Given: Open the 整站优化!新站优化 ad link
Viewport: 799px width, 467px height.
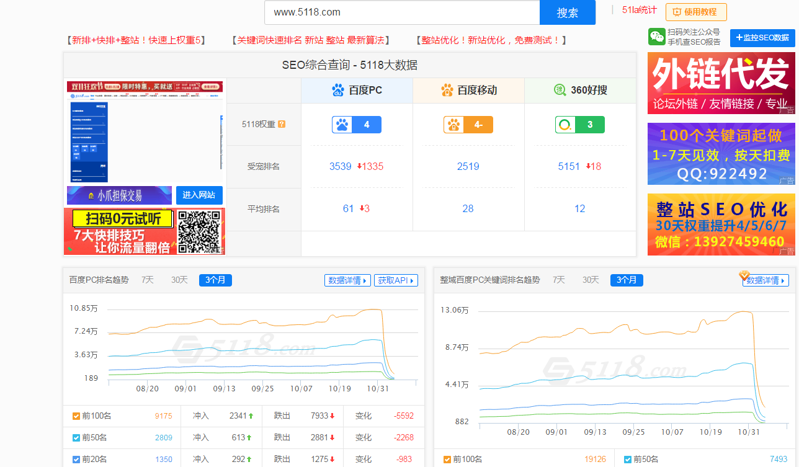Looking at the screenshot, I should [x=491, y=40].
